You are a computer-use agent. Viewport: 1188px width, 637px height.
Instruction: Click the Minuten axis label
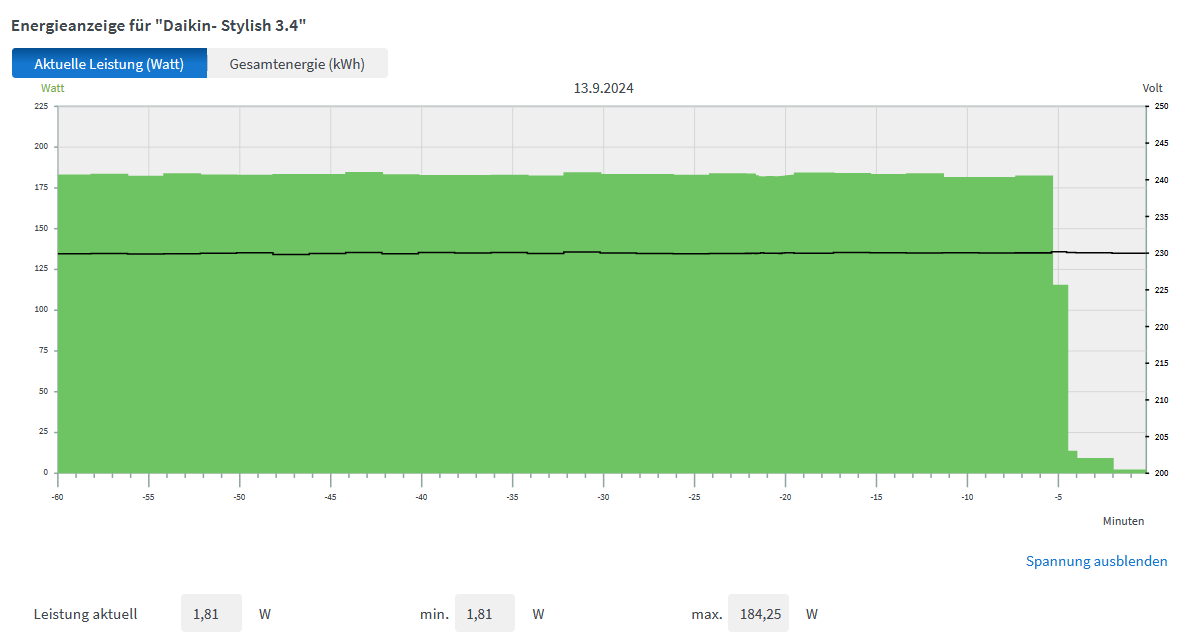click(1123, 521)
